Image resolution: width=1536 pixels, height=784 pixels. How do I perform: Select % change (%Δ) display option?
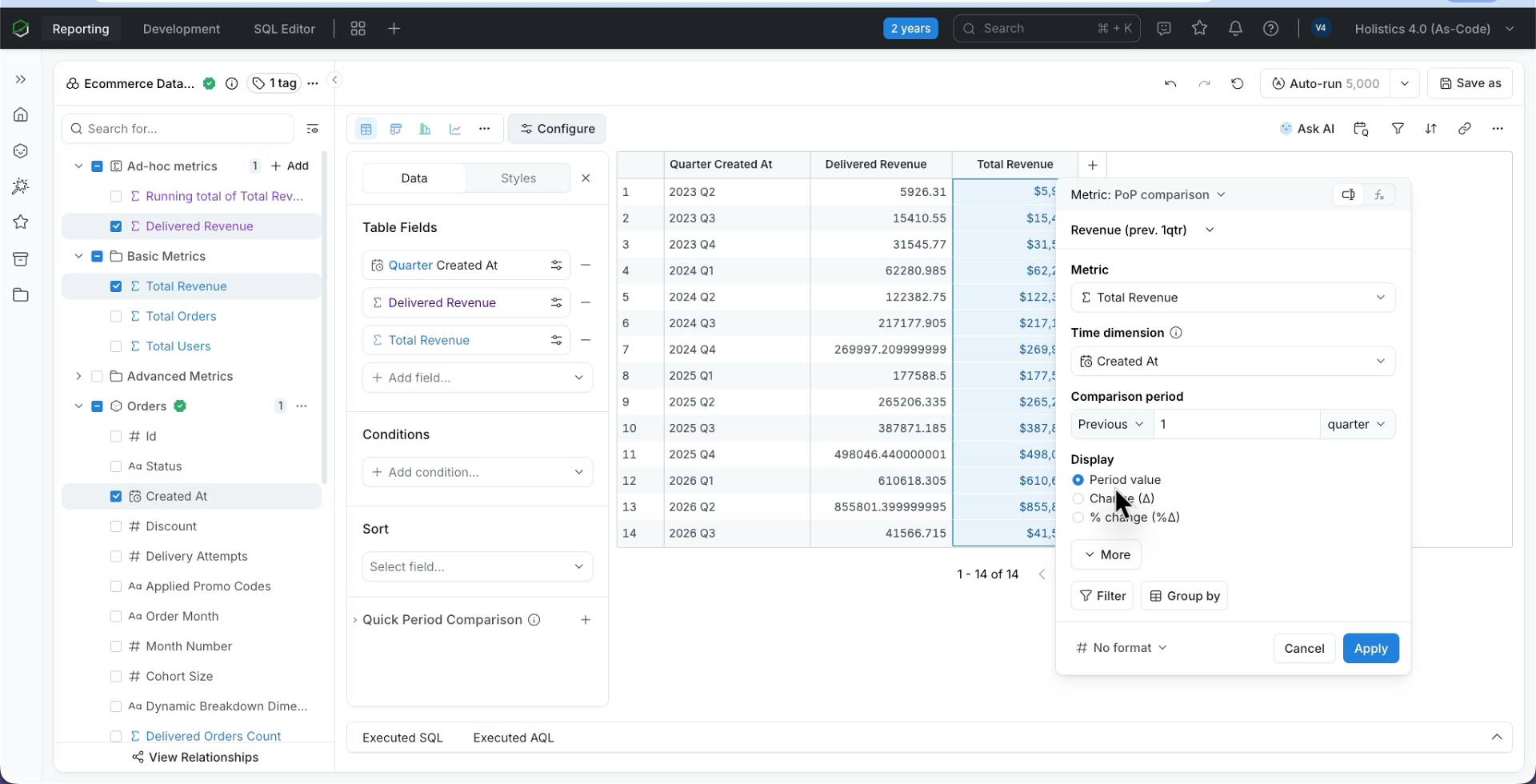[x=1078, y=518]
